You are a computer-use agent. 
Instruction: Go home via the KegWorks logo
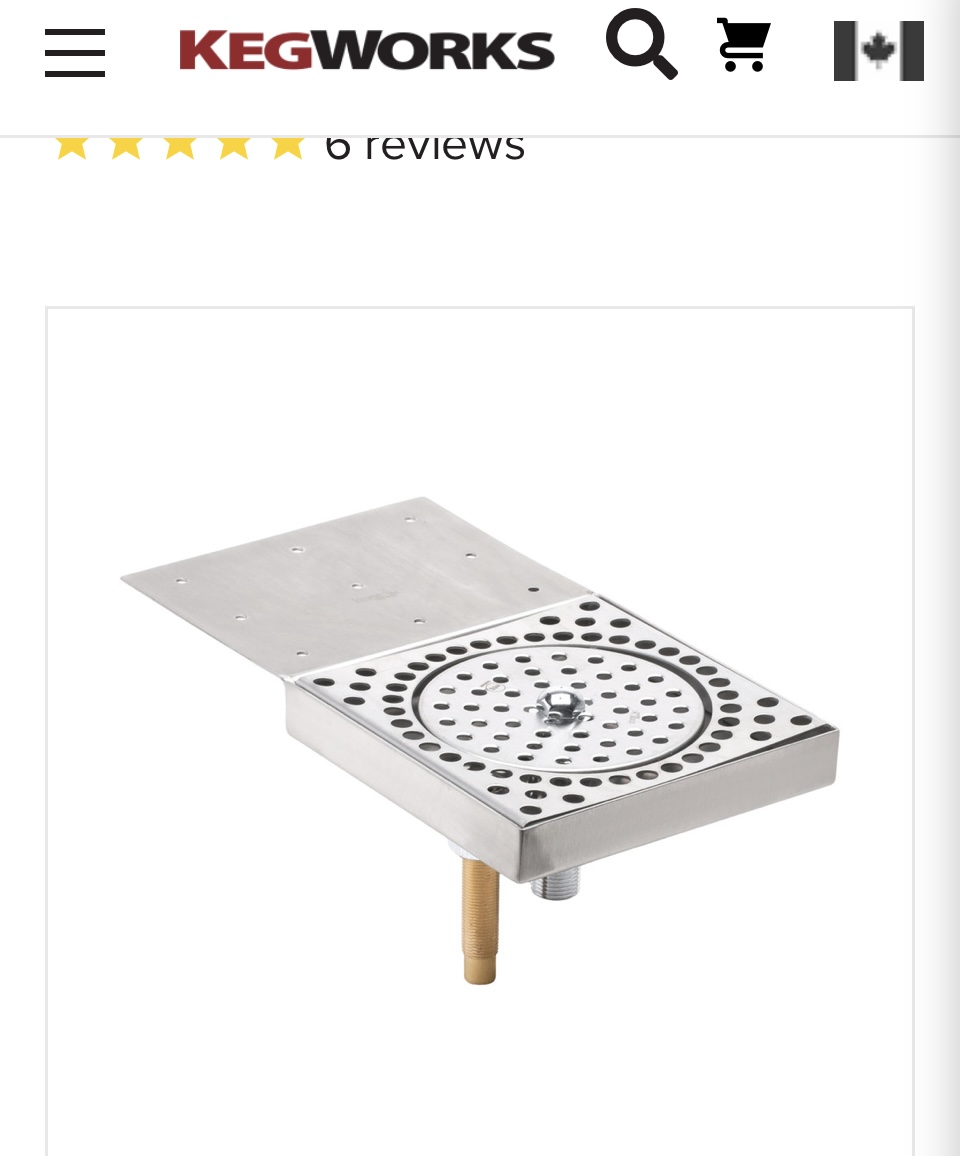pyautogui.click(x=366, y=50)
